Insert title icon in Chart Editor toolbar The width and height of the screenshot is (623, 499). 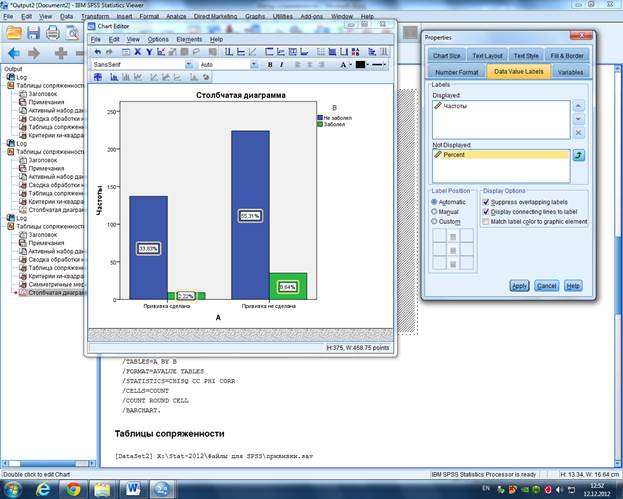[269, 52]
